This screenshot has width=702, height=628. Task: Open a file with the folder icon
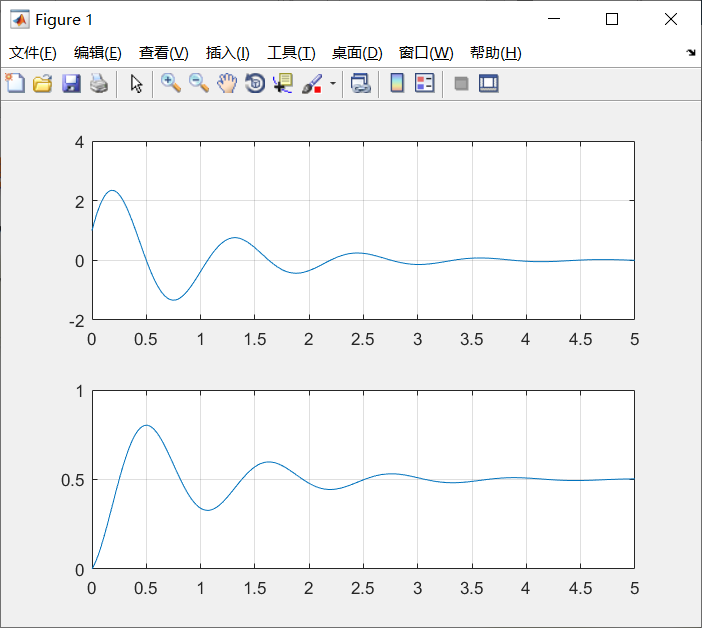click(43, 83)
